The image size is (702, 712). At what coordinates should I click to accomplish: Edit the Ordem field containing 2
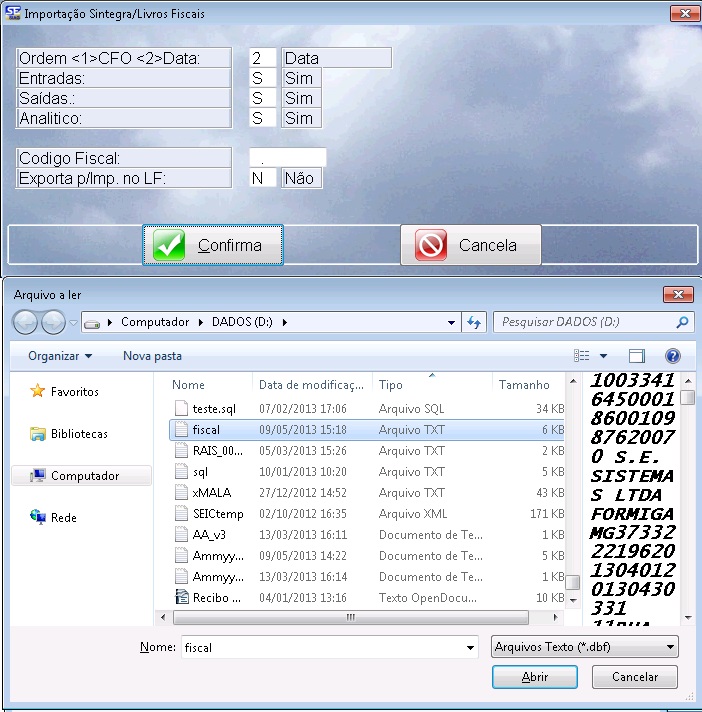coord(262,58)
